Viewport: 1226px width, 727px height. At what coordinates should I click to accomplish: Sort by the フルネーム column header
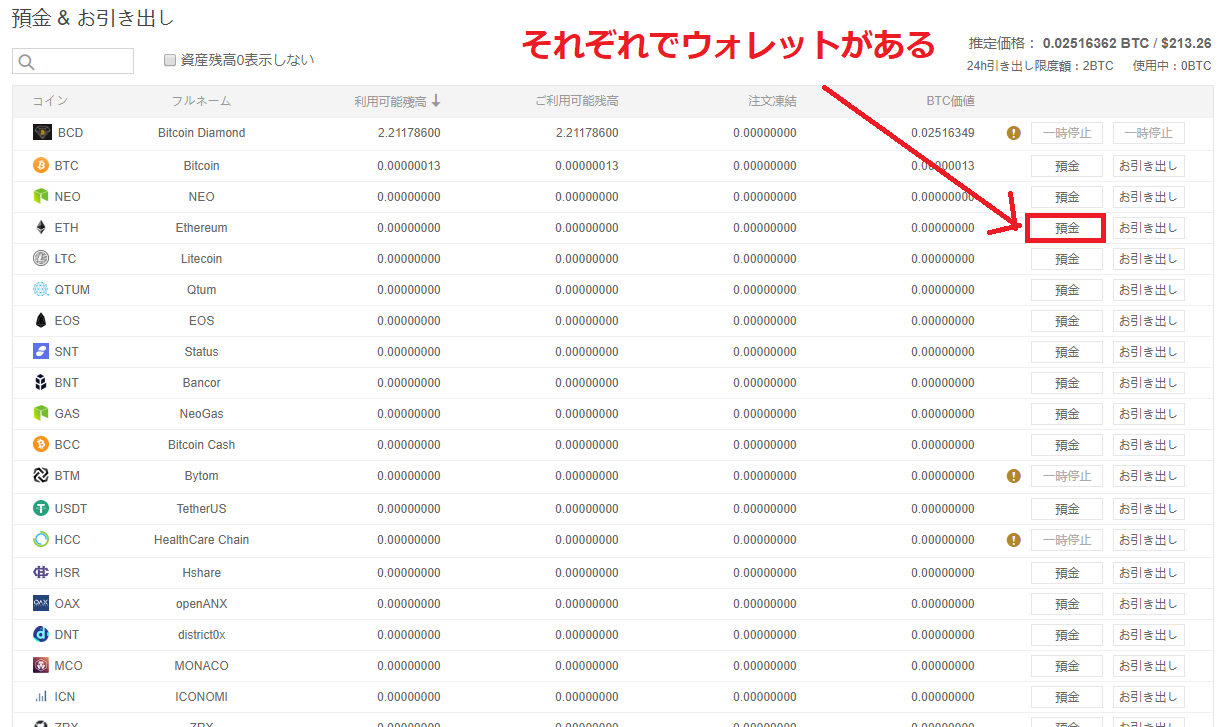click(201, 101)
